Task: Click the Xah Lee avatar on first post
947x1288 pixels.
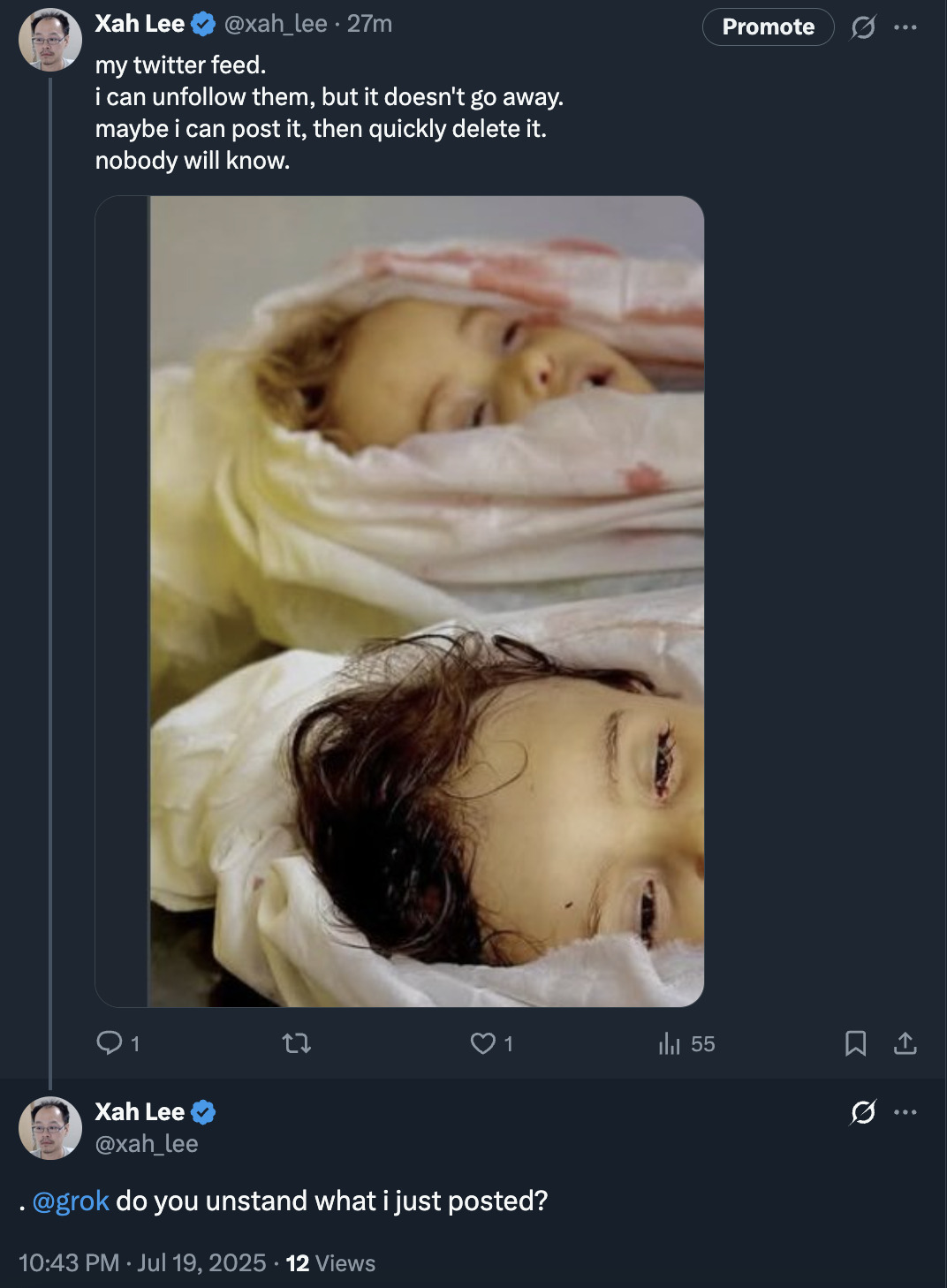Action: pyautogui.click(x=50, y=41)
